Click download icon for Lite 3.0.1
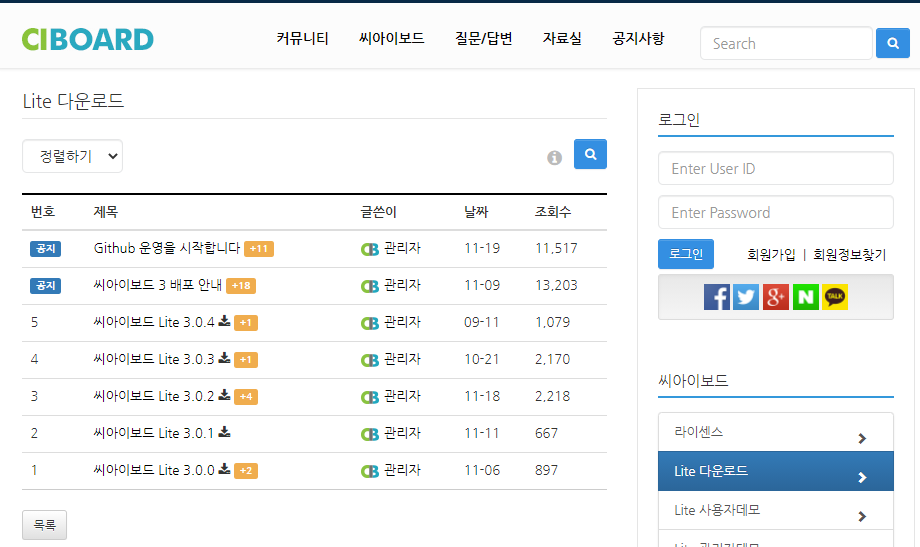Screen dimensions: 920x547 (x=224, y=432)
